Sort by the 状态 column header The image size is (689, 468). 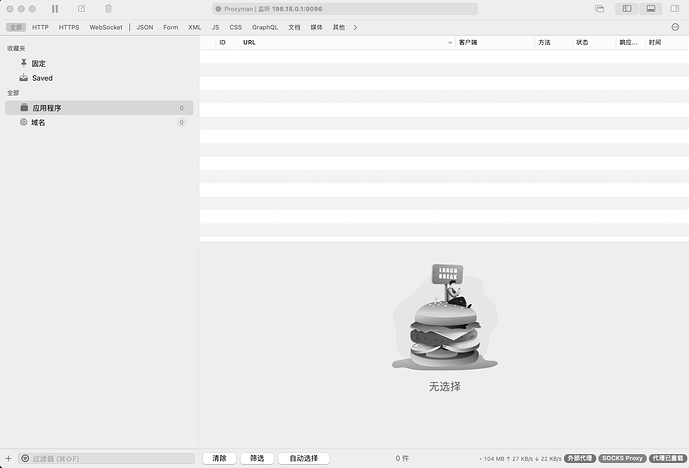coord(582,43)
